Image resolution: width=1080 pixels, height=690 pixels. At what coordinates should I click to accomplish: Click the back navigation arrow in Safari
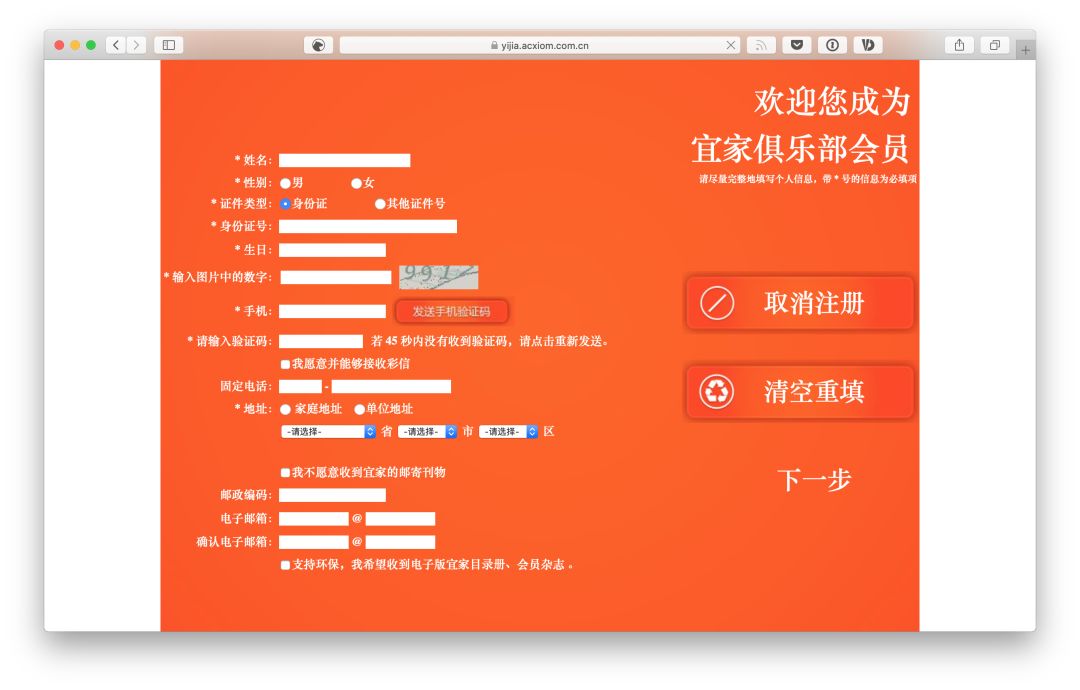114,45
